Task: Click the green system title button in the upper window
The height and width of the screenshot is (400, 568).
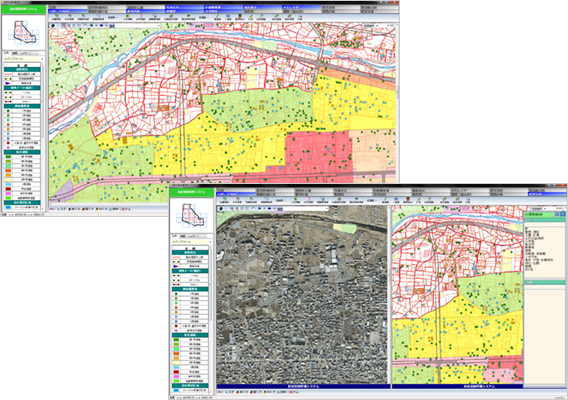Action: click(24, 10)
